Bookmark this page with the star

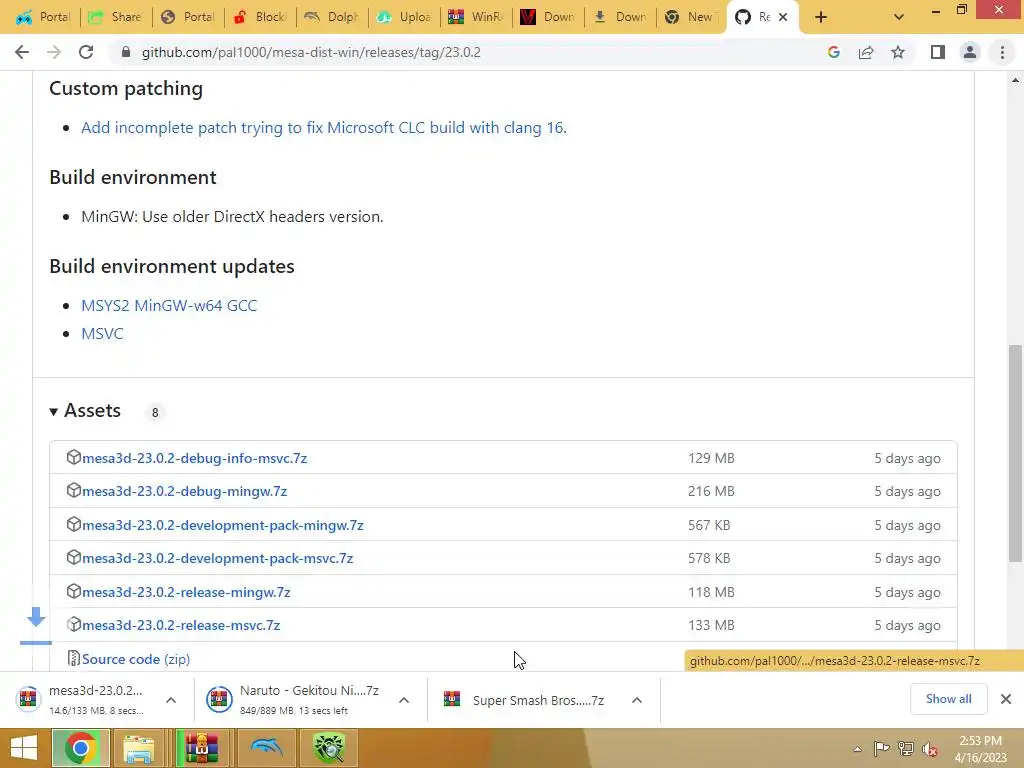(898, 52)
